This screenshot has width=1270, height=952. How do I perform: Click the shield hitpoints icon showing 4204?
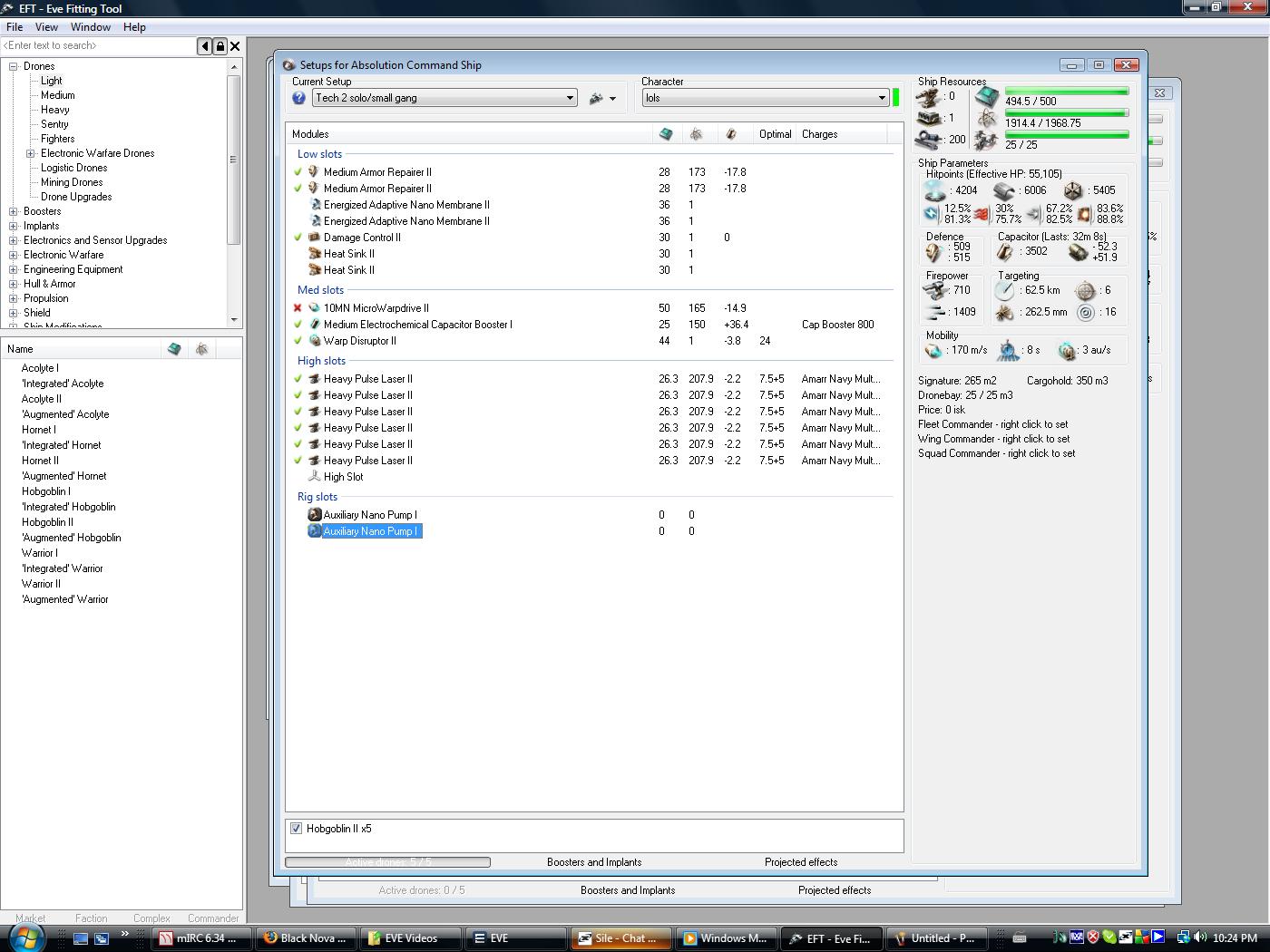pos(934,190)
